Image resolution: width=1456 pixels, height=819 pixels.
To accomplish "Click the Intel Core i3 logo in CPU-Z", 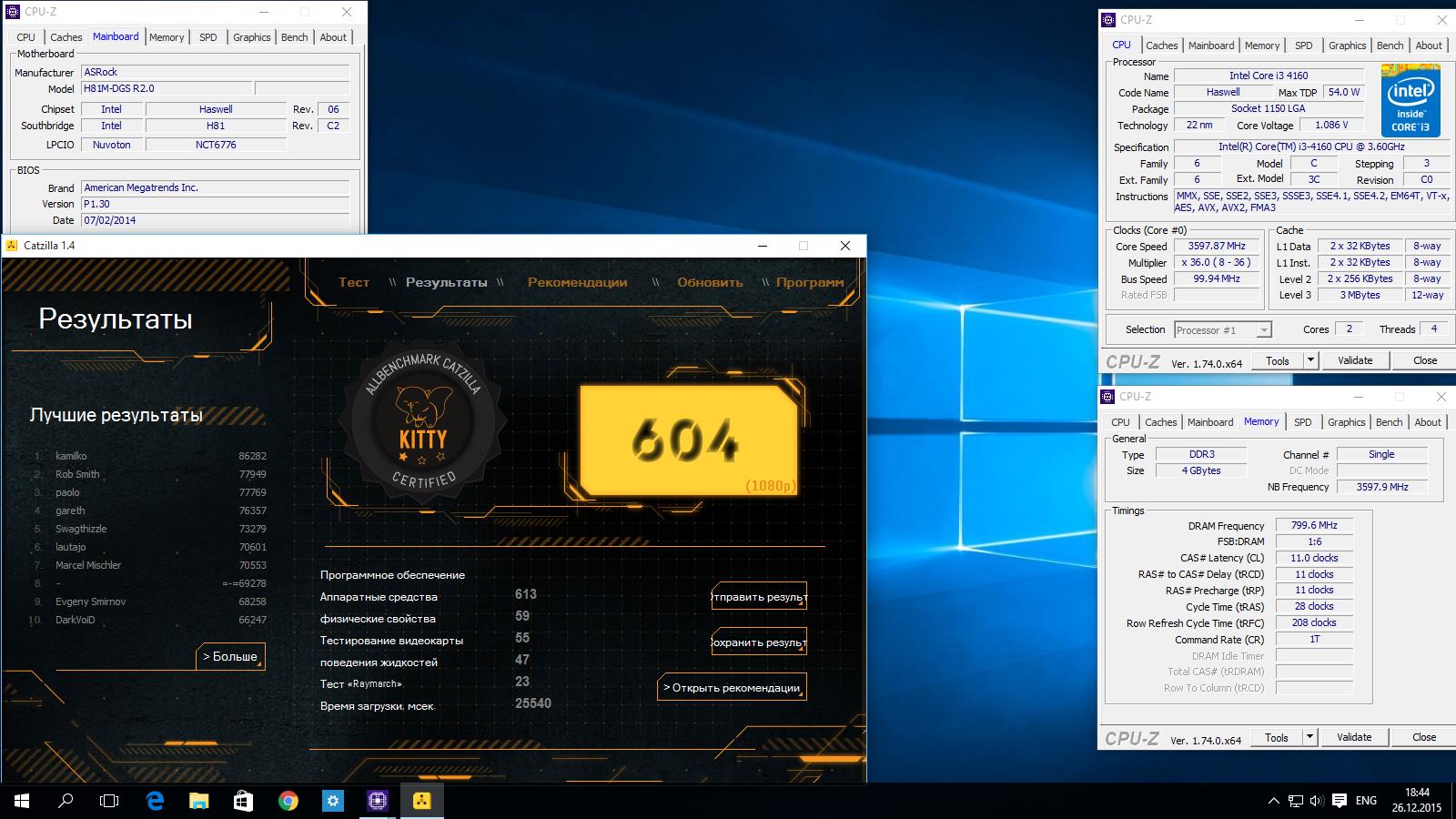I will coord(1410,100).
